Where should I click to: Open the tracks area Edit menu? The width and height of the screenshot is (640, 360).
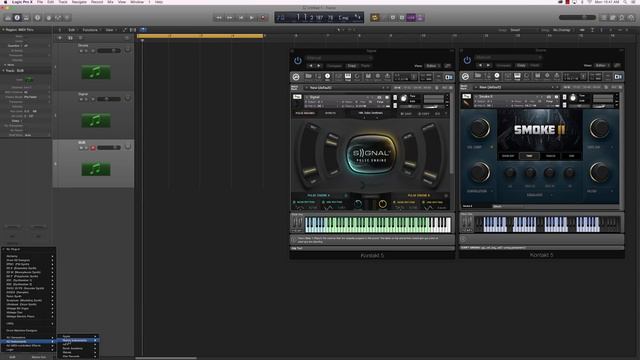73,30
